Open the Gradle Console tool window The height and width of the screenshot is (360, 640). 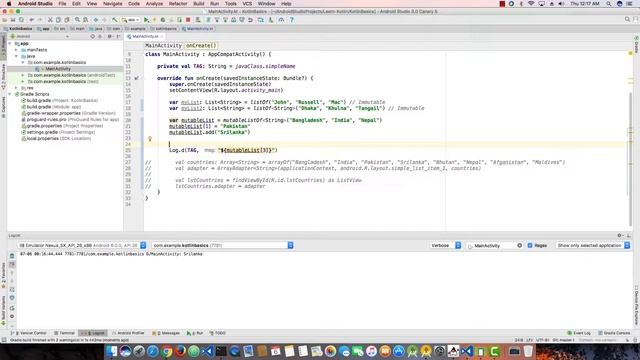[x=614, y=333]
